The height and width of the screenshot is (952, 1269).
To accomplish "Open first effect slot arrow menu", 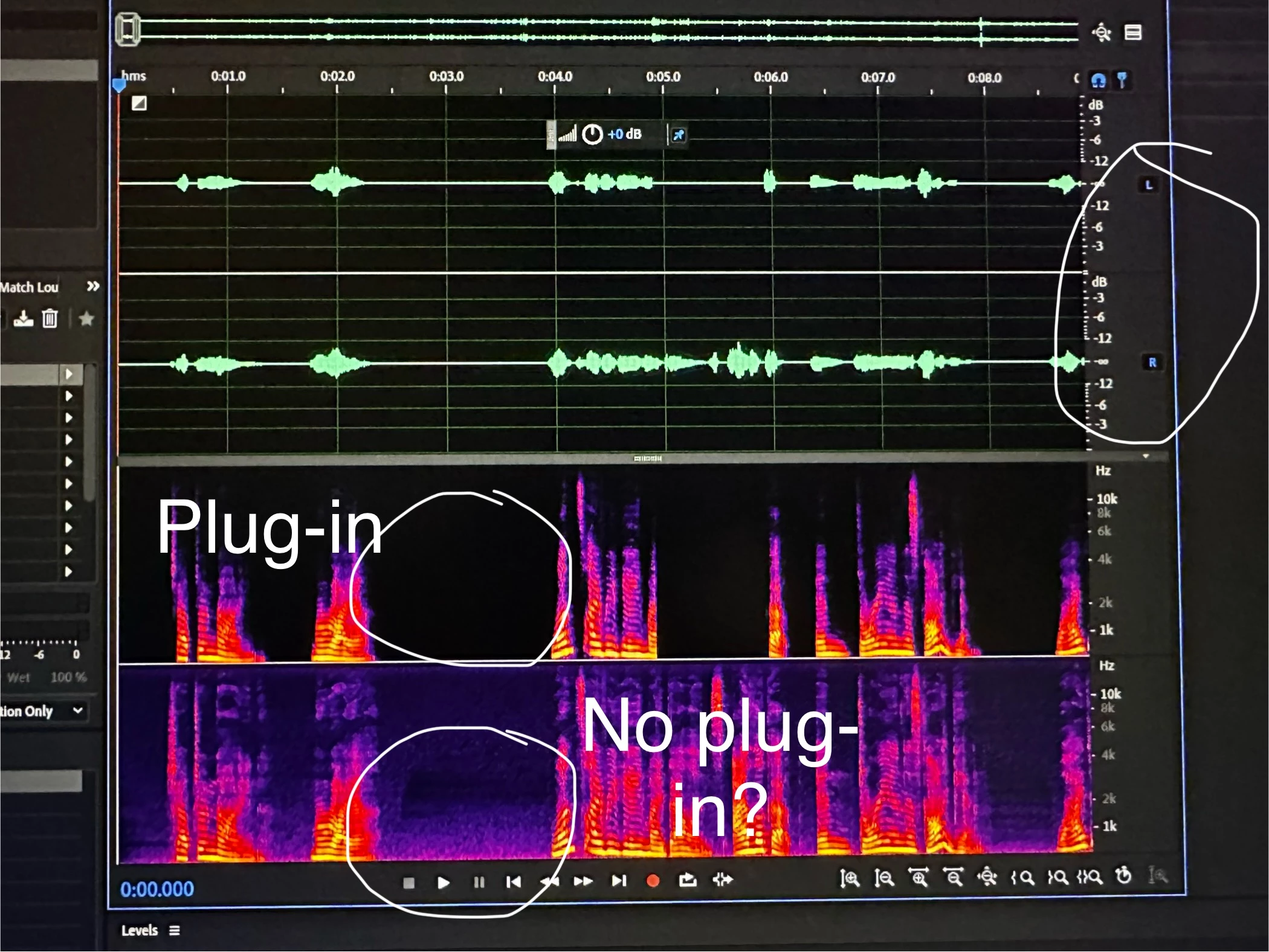I will click(x=69, y=374).
